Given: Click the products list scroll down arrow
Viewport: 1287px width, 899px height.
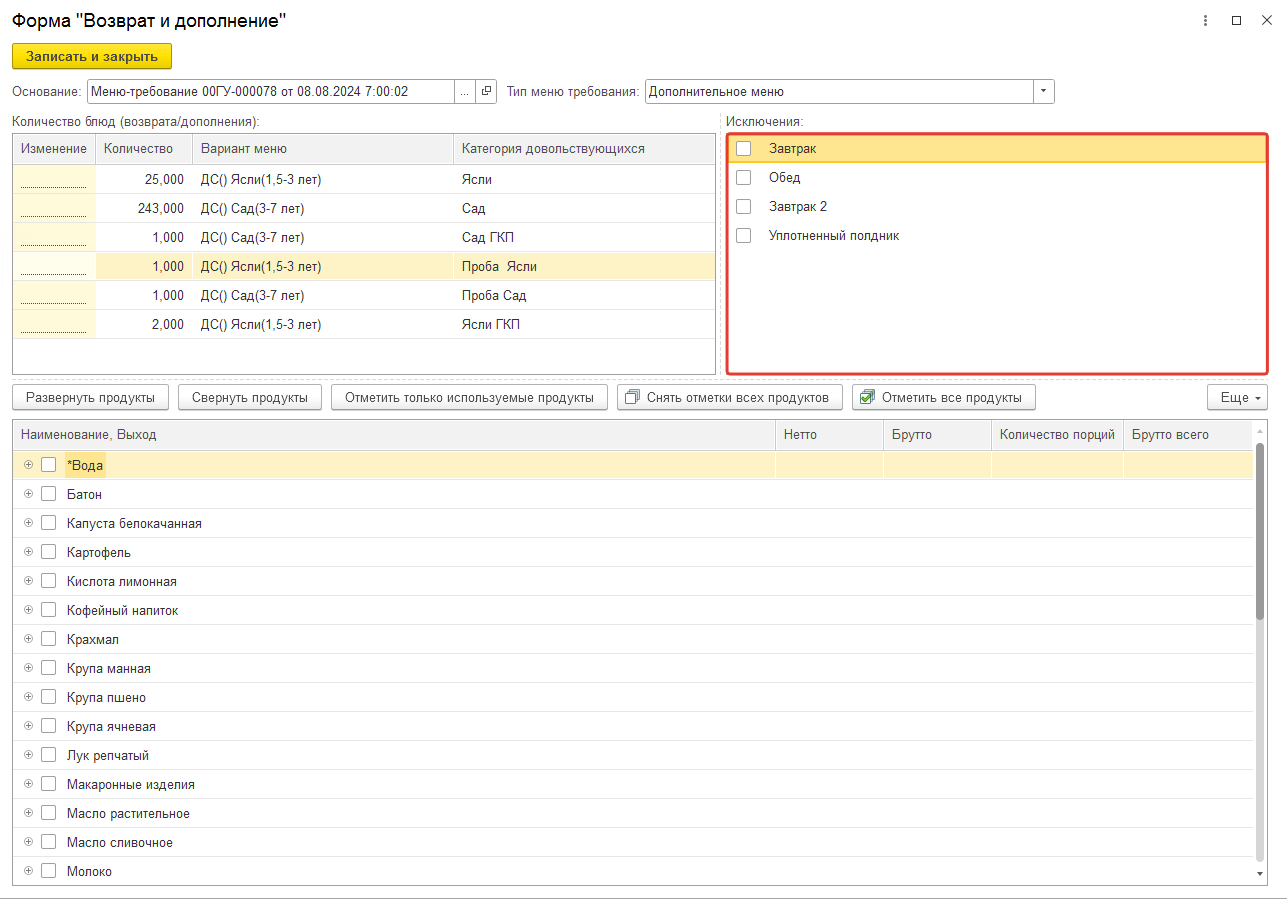Looking at the screenshot, I should (1260, 874).
